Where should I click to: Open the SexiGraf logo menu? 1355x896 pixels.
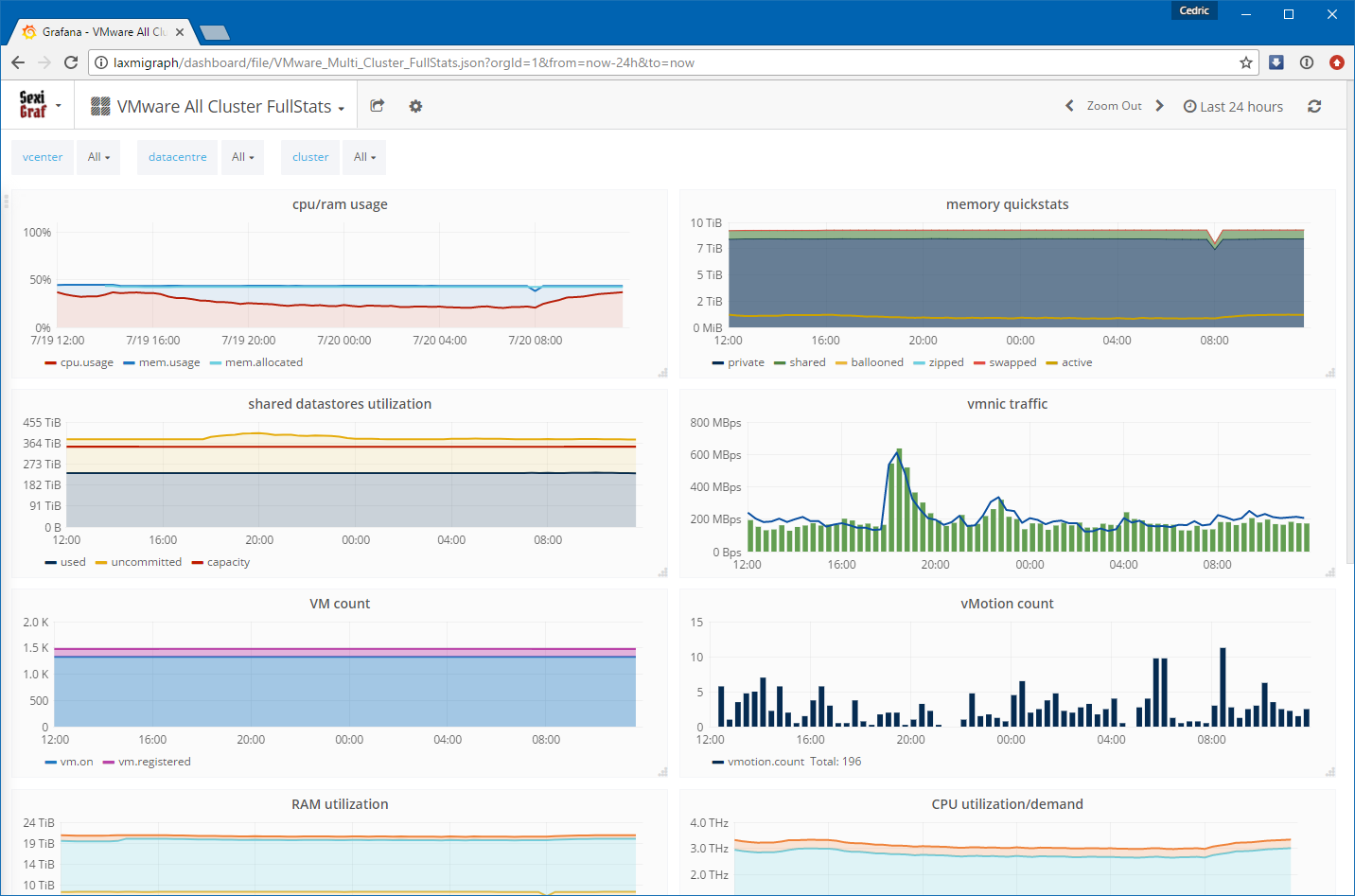(x=40, y=105)
